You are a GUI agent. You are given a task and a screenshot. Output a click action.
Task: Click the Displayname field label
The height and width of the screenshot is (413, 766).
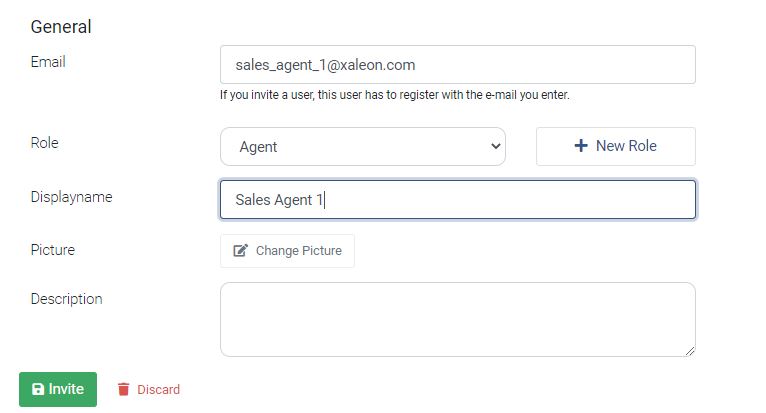point(71,197)
